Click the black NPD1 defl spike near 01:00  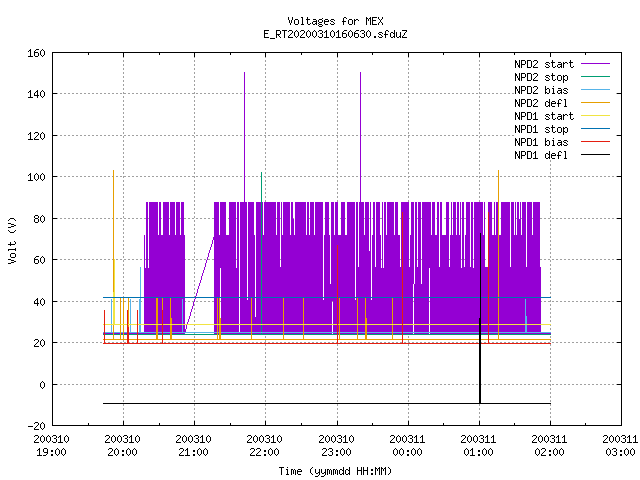(480, 318)
